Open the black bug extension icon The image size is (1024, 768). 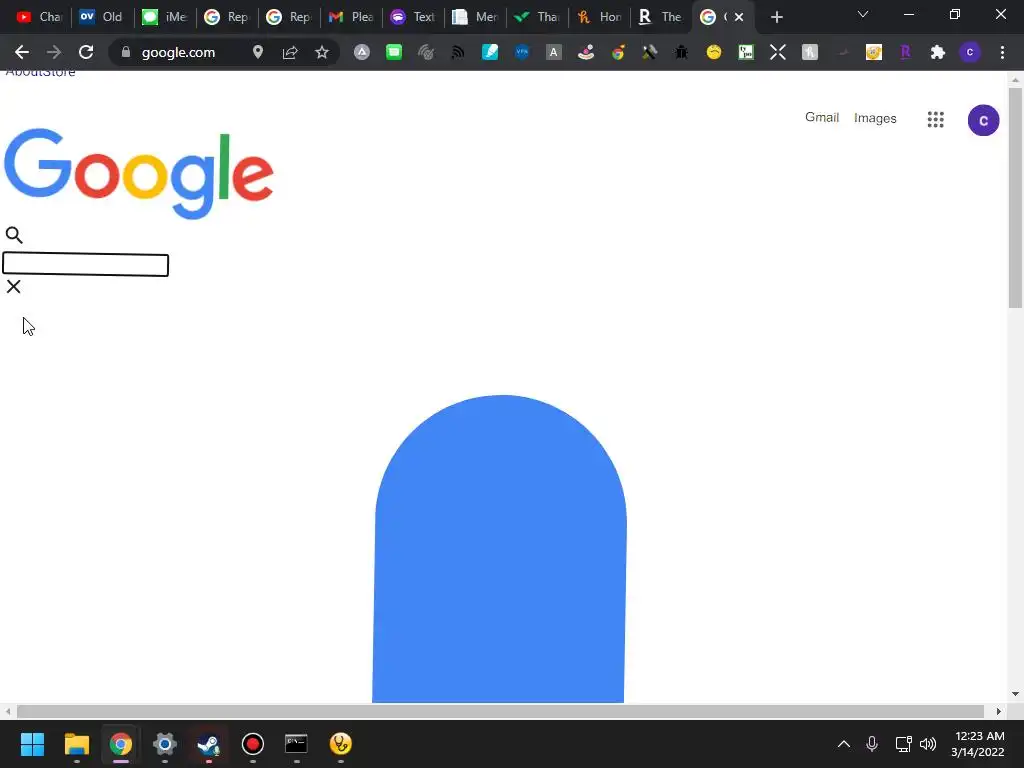pos(681,52)
